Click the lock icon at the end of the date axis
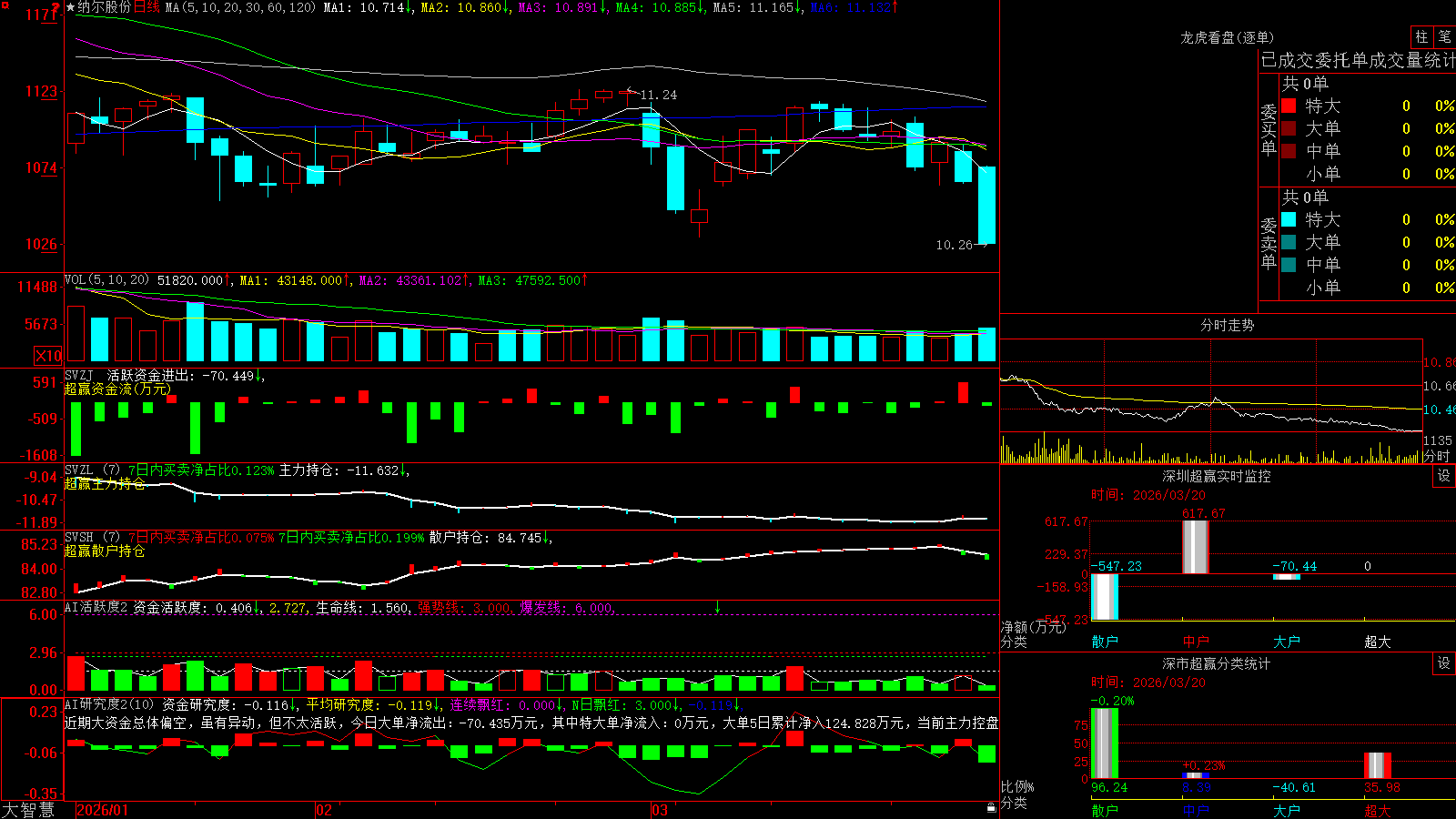The height and width of the screenshot is (819, 1456). pyautogui.click(x=992, y=808)
